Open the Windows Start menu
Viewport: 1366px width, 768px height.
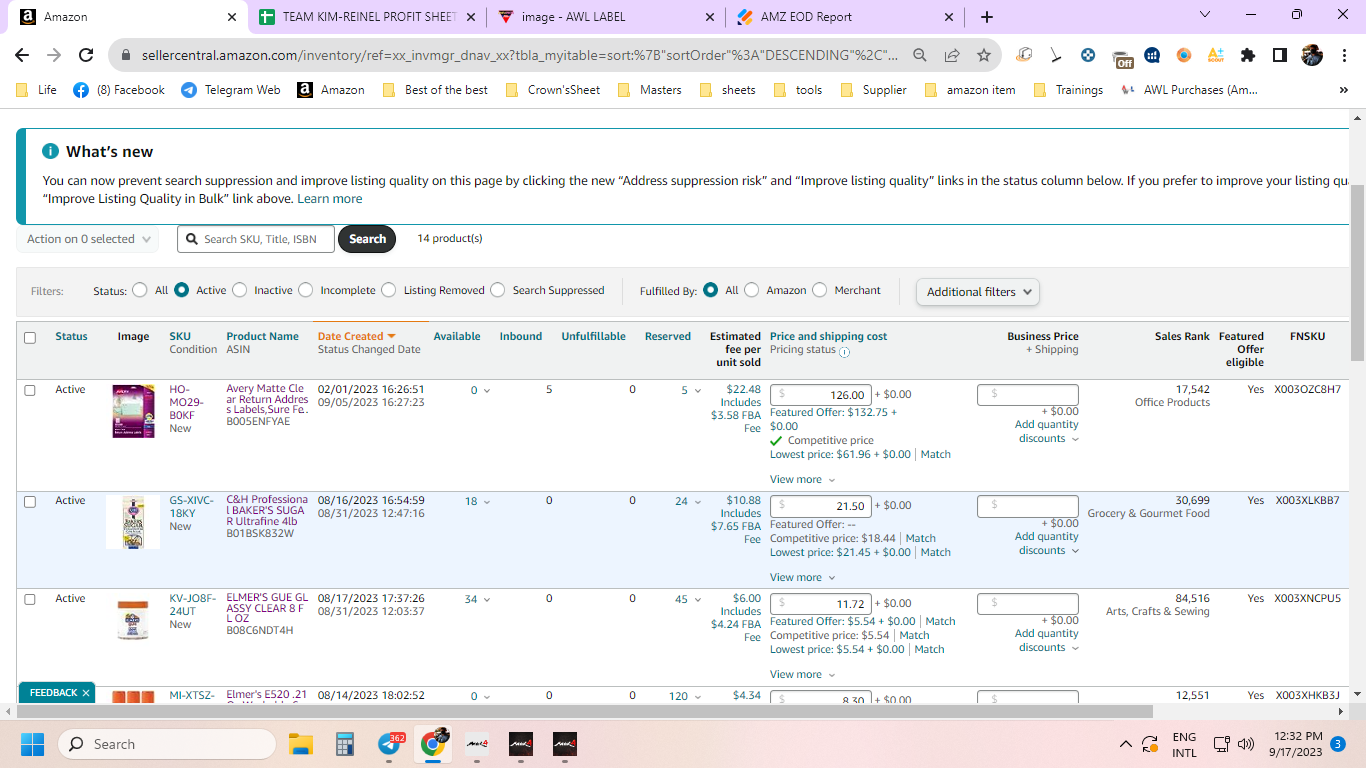[33, 744]
